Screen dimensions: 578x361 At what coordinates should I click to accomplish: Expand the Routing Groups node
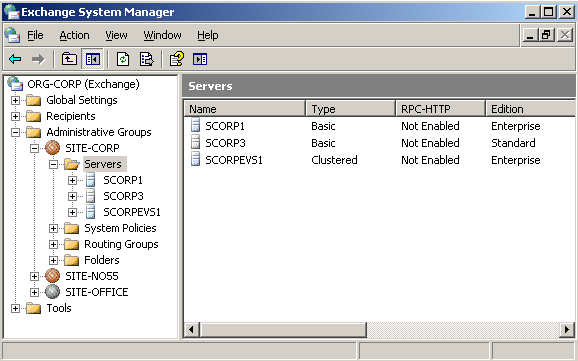pyautogui.click(x=53, y=244)
